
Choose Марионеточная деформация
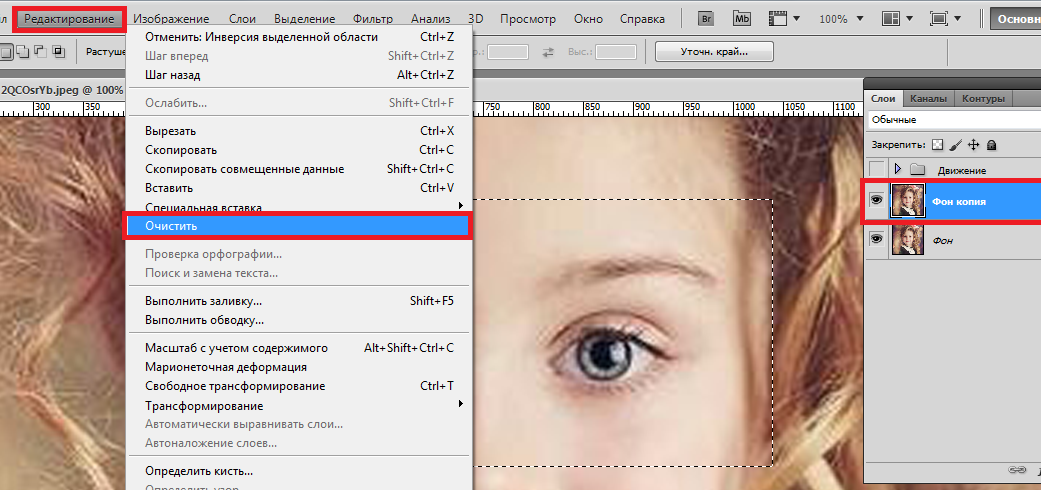[x=299, y=367]
